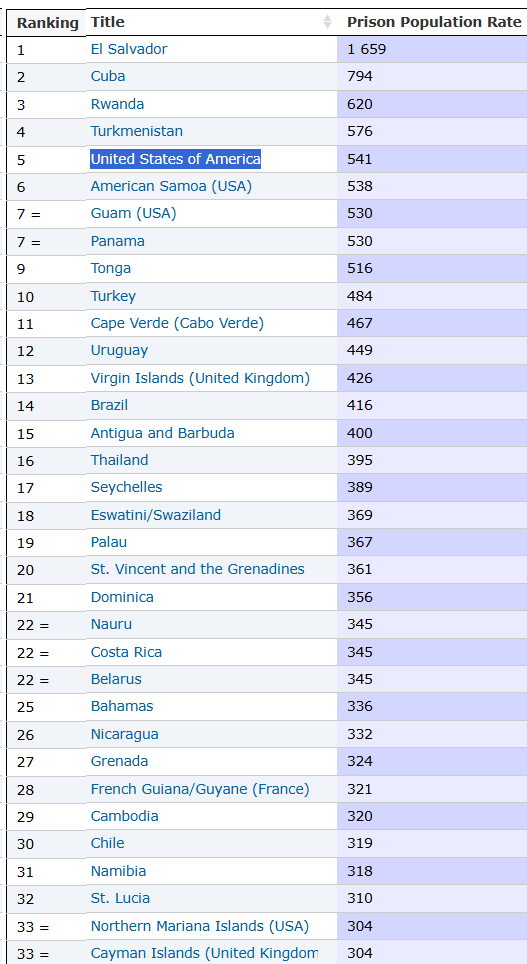Click highlighted United States of America link
Image resolution: width=527 pixels, height=964 pixels.
175,159
